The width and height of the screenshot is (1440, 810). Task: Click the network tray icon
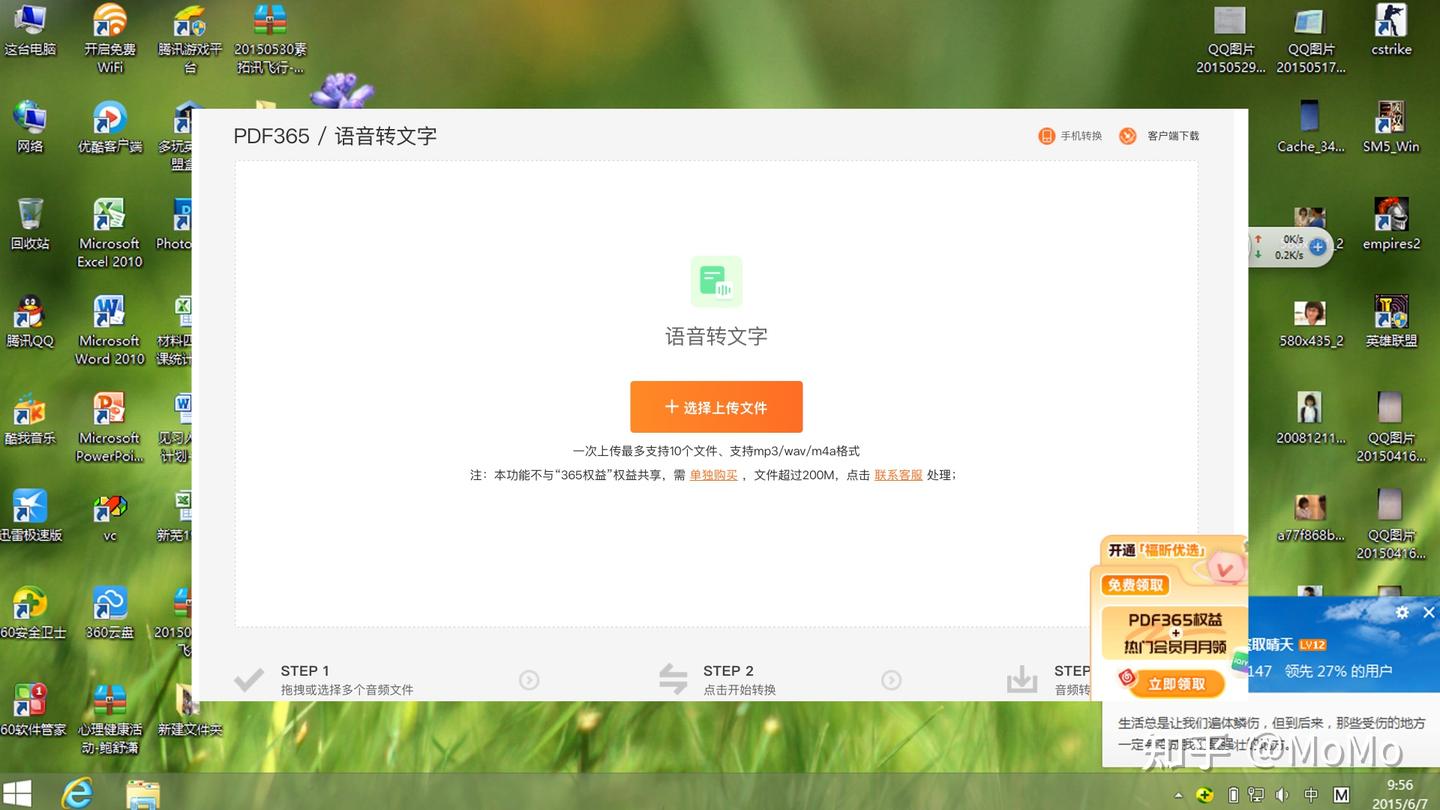(x=1256, y=796)
